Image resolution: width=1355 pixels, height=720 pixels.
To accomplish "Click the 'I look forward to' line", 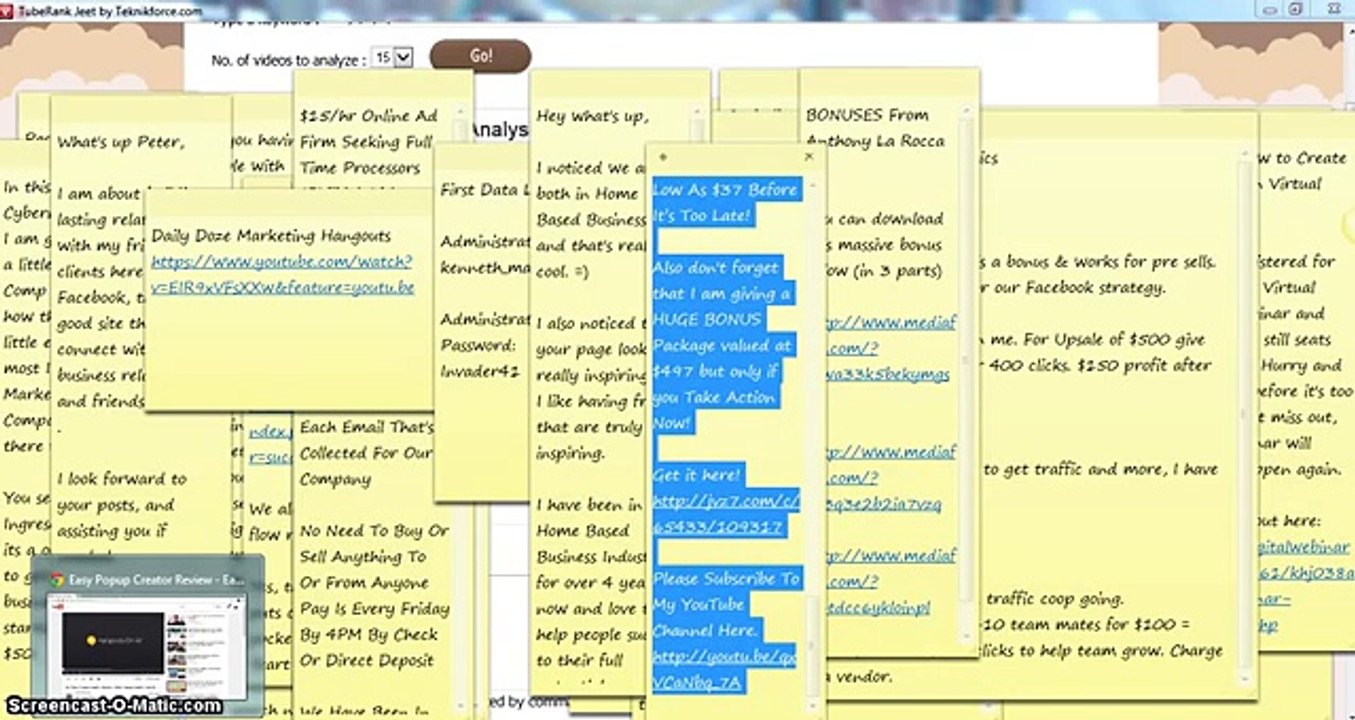I will click(122, 478).
